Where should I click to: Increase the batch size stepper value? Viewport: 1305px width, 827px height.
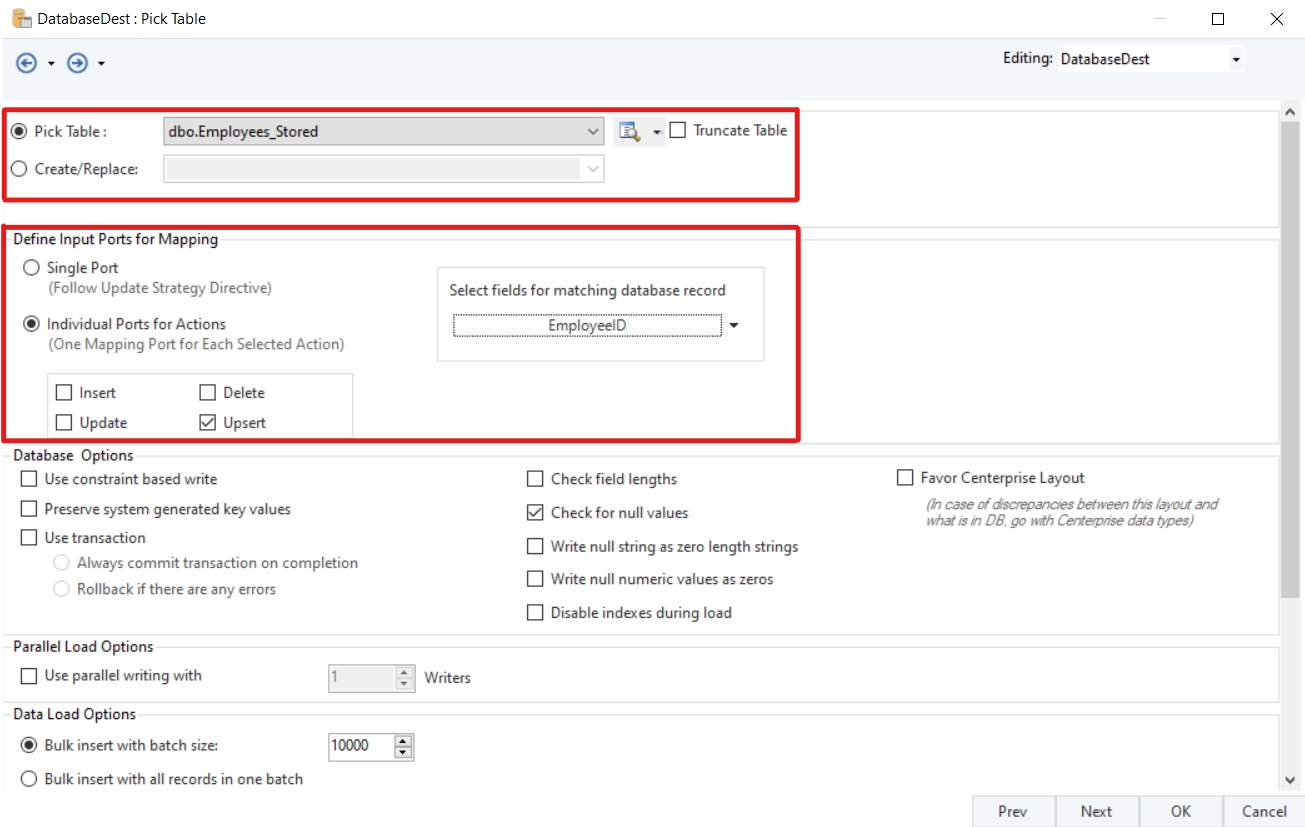tap(403, 741)
